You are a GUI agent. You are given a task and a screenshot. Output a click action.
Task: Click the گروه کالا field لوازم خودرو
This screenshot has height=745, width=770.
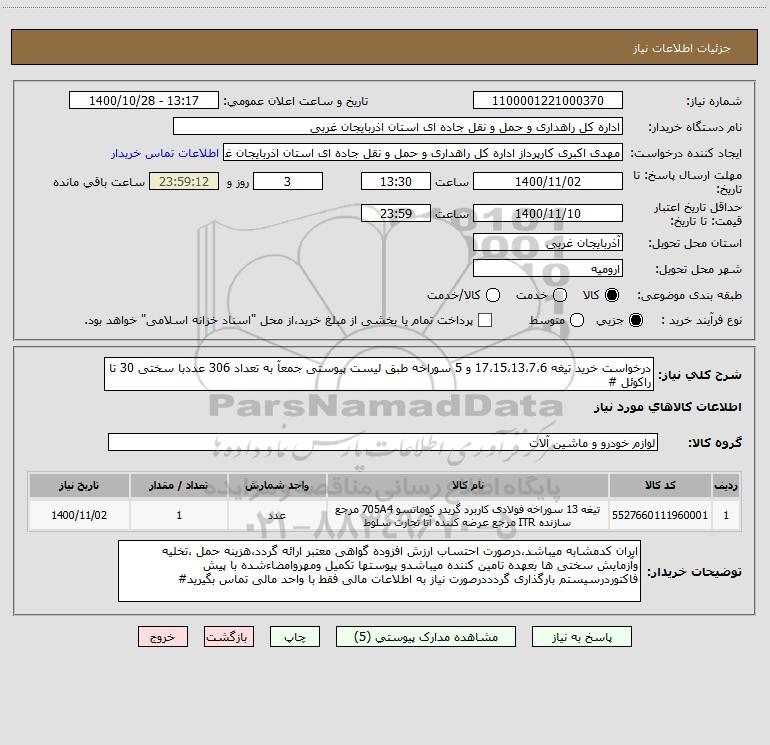(383, 442)
